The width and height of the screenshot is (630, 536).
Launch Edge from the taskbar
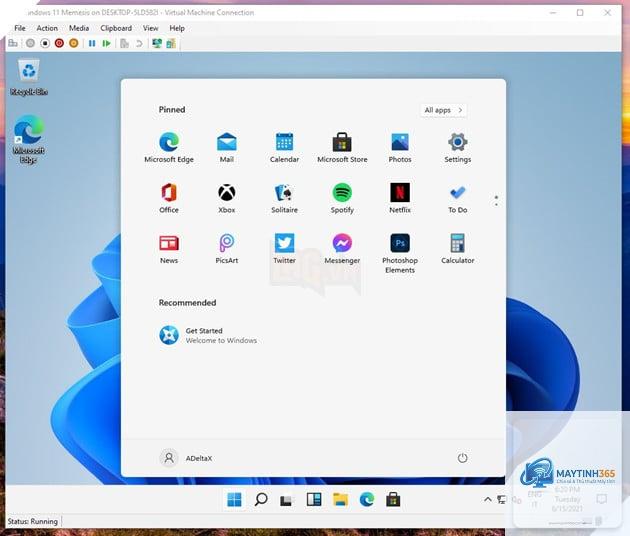click(367, 500)
